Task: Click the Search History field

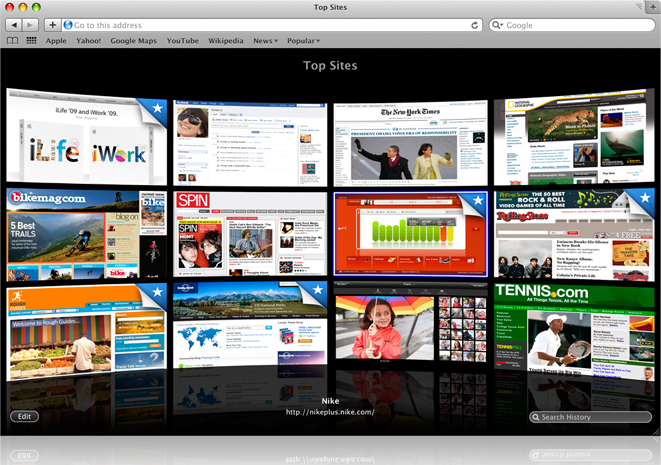Action: (595, 417)
